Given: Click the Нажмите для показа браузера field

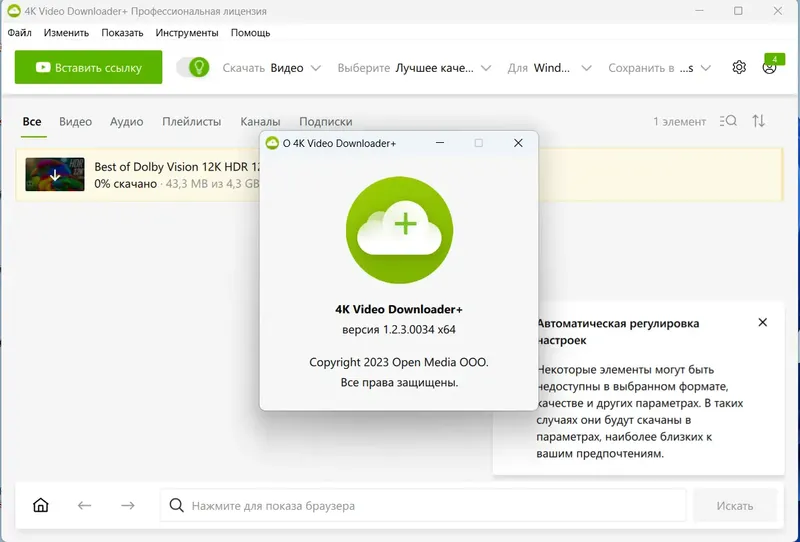Looking at the screenshot, I should coord(423,505).
